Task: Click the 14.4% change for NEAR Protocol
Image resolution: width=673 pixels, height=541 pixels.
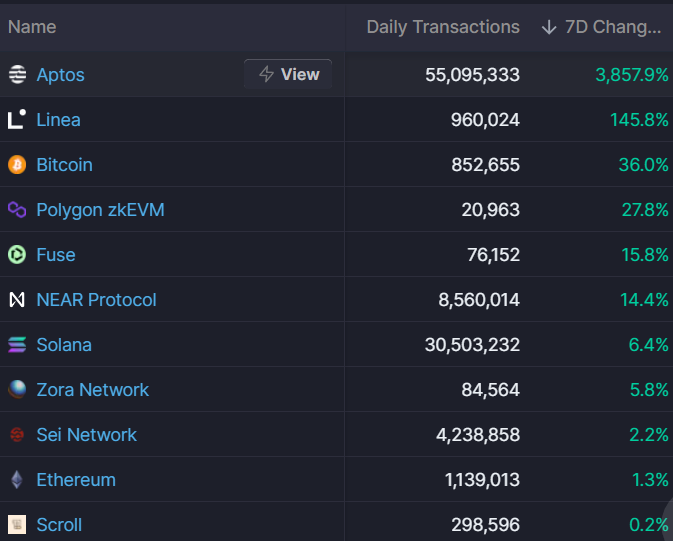Action: [644, 300]
